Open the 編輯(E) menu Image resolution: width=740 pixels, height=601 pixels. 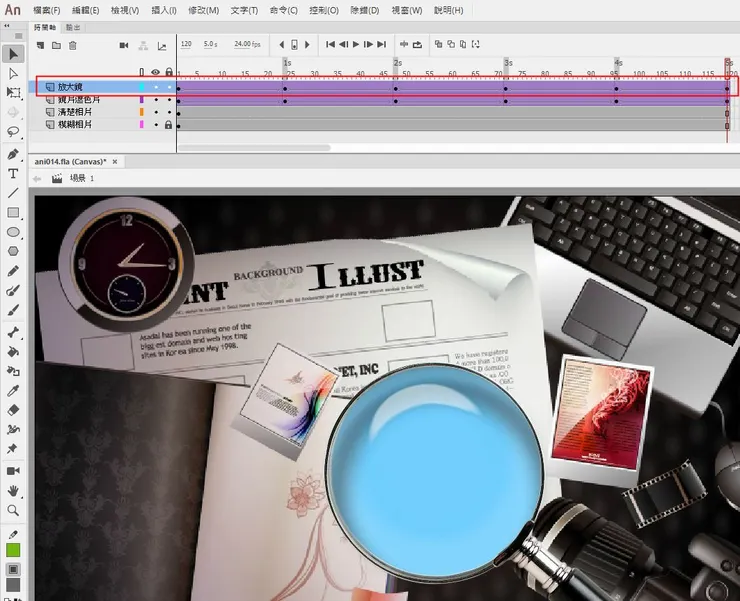point(85,10)
